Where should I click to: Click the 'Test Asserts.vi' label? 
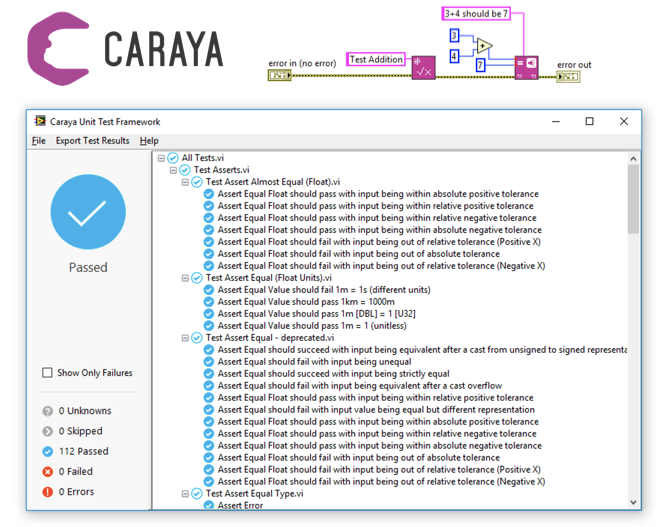[x=221, y=170]
